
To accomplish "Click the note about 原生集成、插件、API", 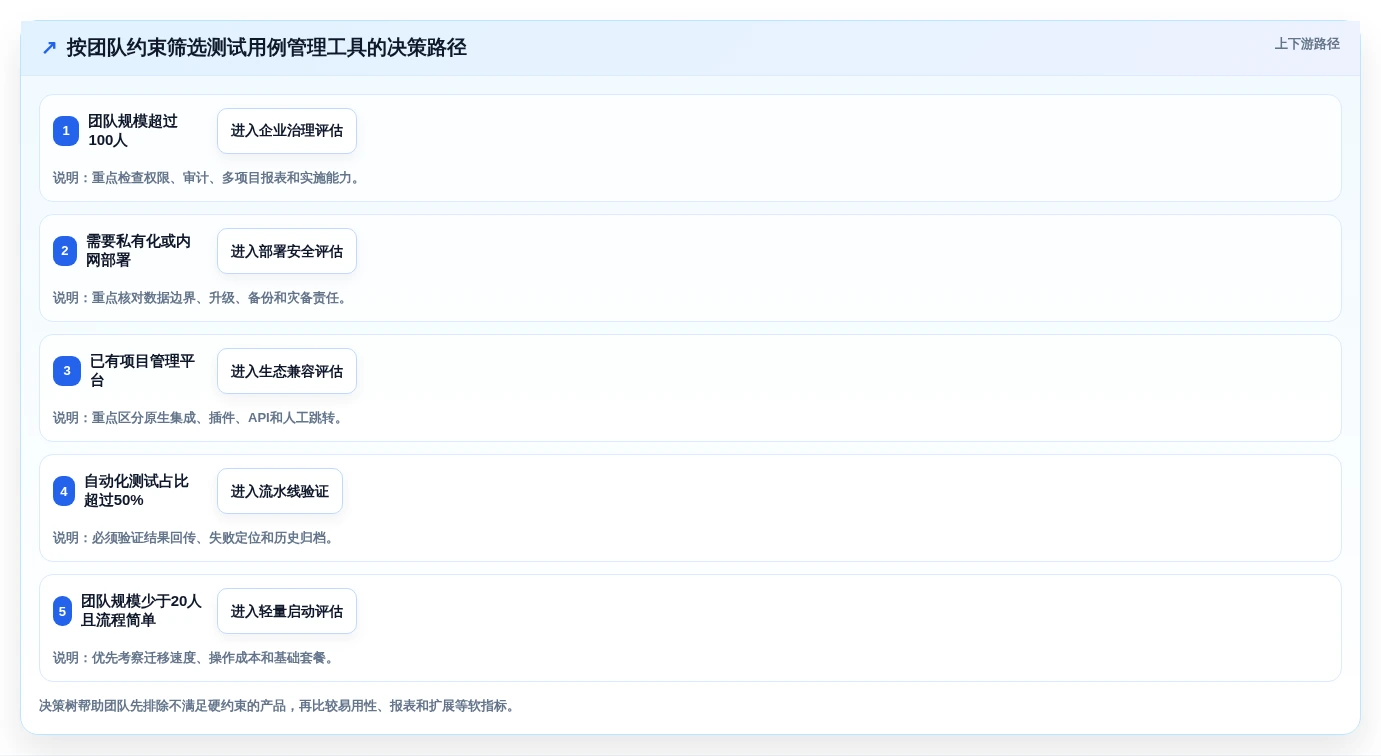I will [x=200, y=418].
